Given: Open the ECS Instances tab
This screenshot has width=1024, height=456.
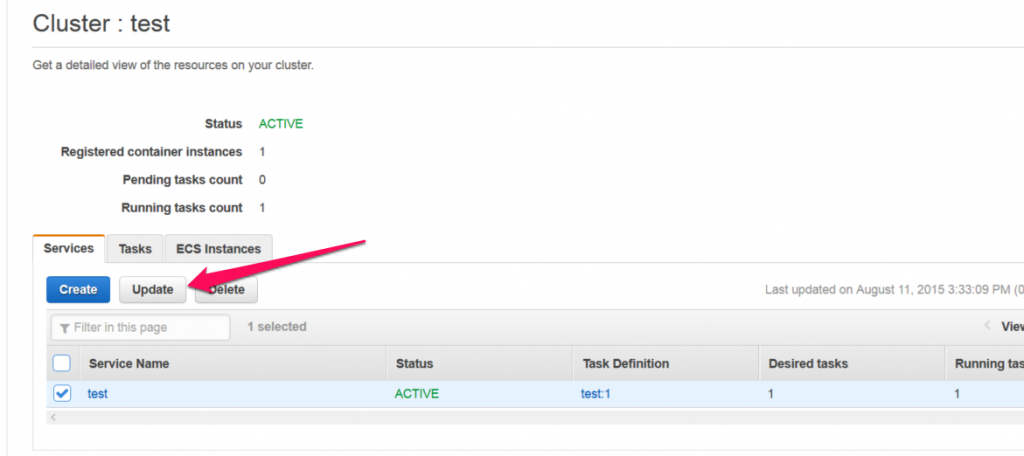Looking at the screenshot, I should 219,249.
